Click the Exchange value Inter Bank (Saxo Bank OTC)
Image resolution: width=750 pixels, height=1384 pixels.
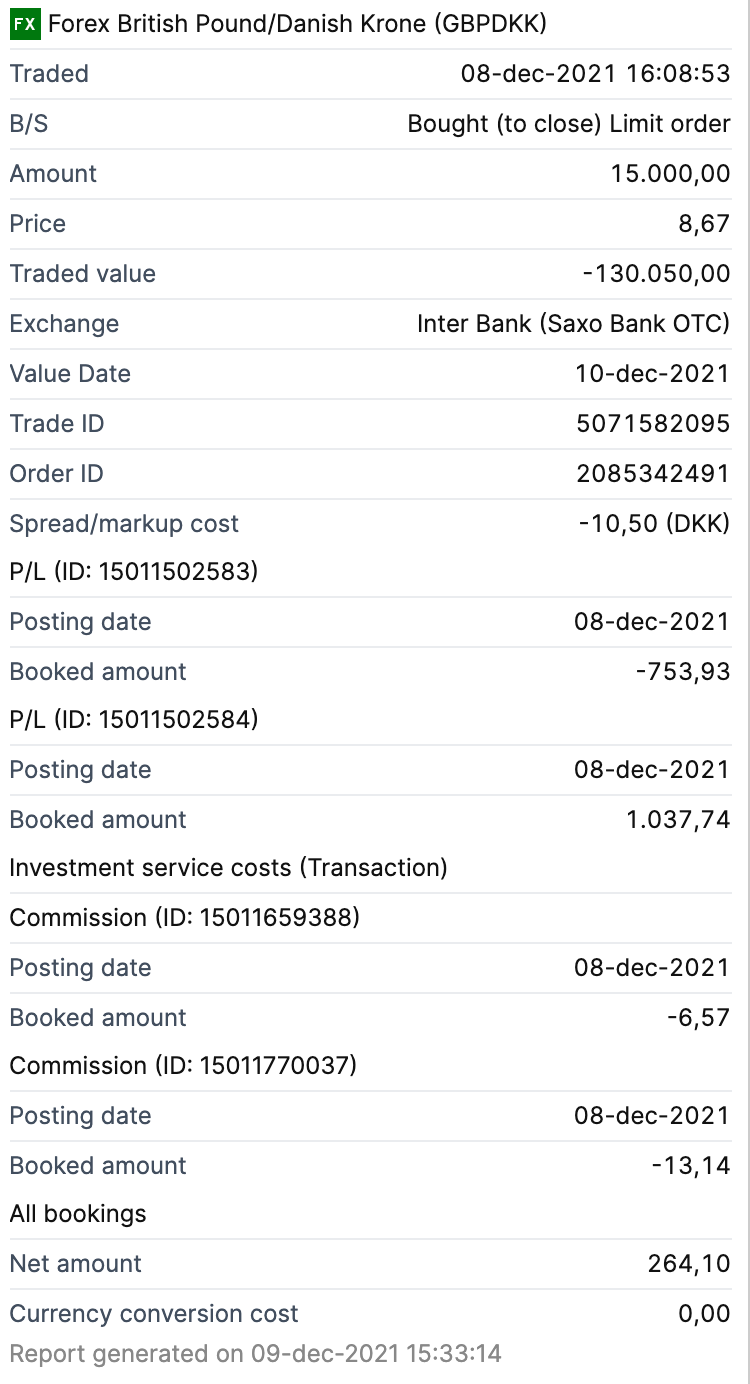coord(573,324)
